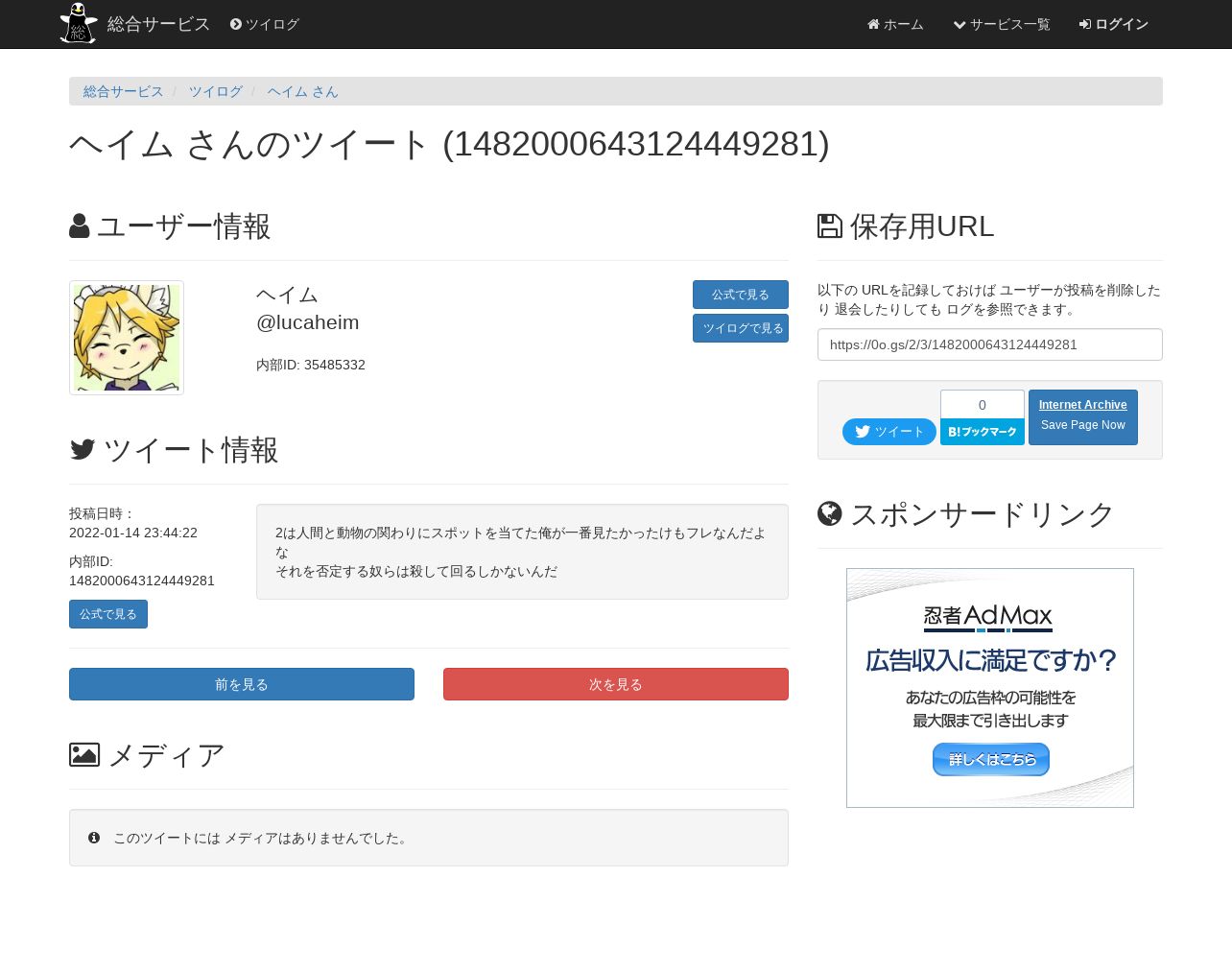The image size is (1232, 972).
Task: Click the @lucaheim username text
Action: (x=308, y=322)
